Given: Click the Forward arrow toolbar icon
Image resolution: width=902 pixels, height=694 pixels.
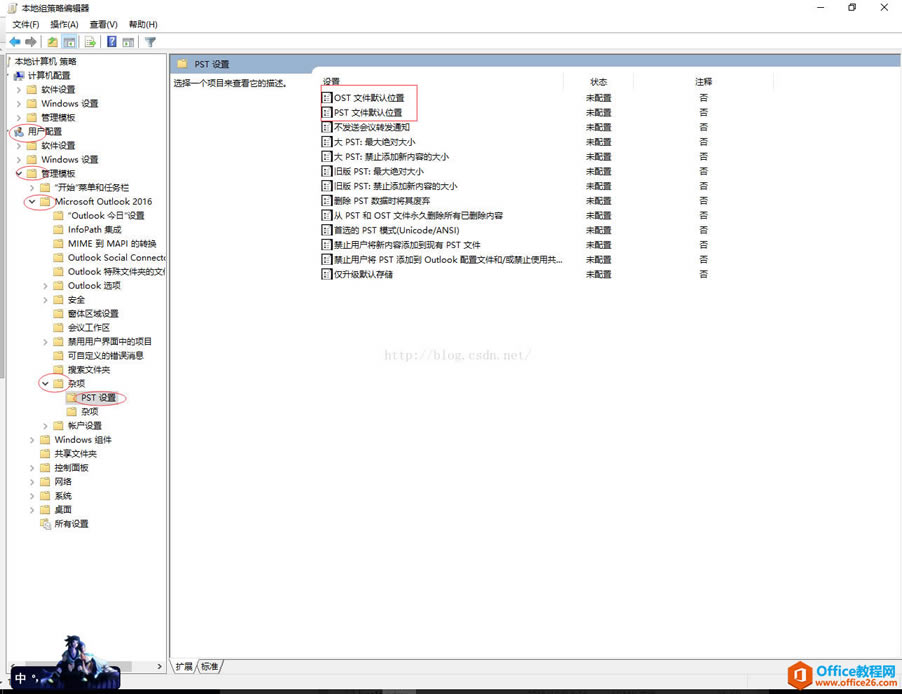Looking at the screenshot, I should tap(31, 42).
